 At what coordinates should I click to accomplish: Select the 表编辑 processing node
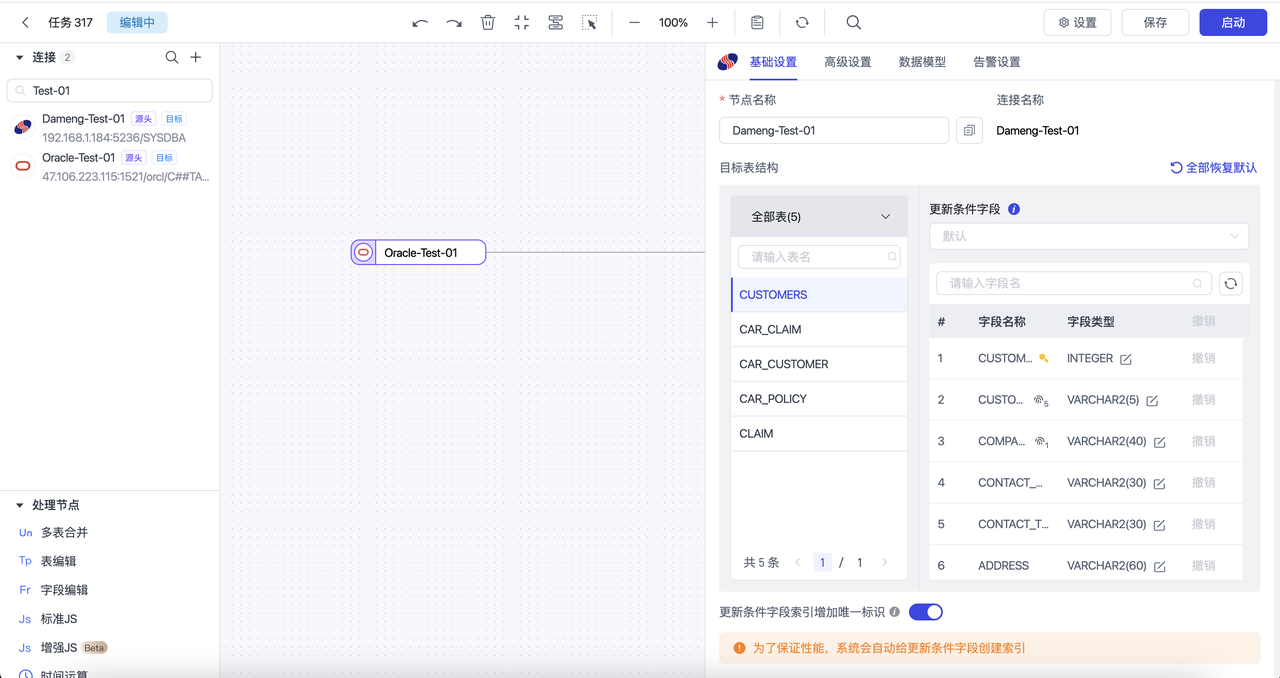tap(58, 562)
